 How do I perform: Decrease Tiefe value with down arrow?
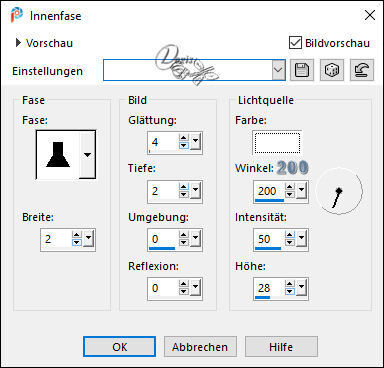pyautogui.click(x=184, y=194)
